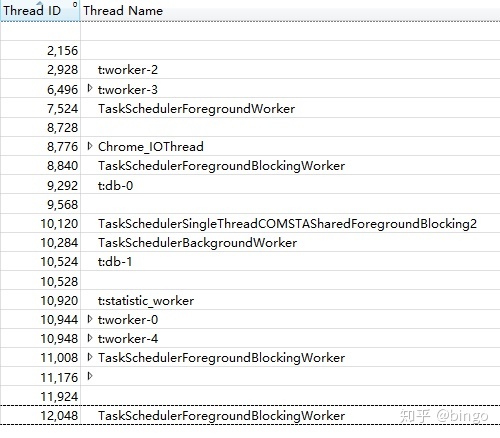This screenshot has width=500, height=438.
Task: Select the t:statistic_worker thread name
Action: [146, 301]
